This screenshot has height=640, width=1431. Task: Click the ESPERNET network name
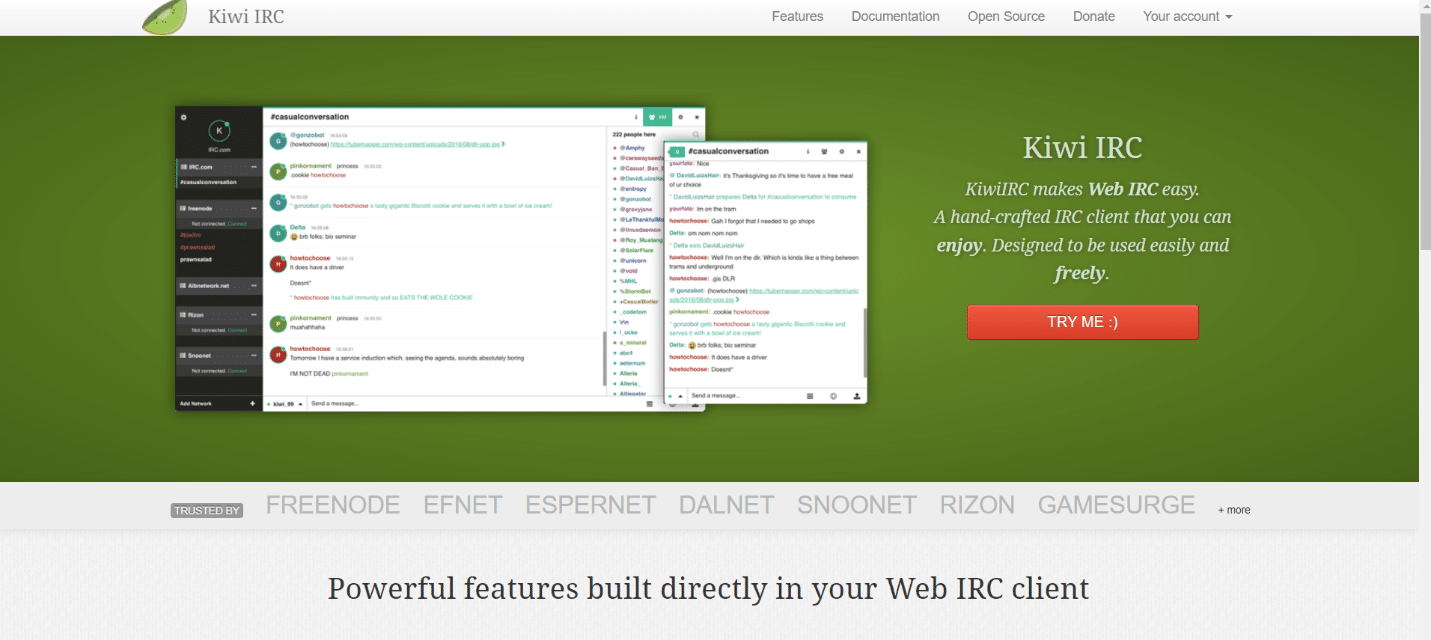591,505
